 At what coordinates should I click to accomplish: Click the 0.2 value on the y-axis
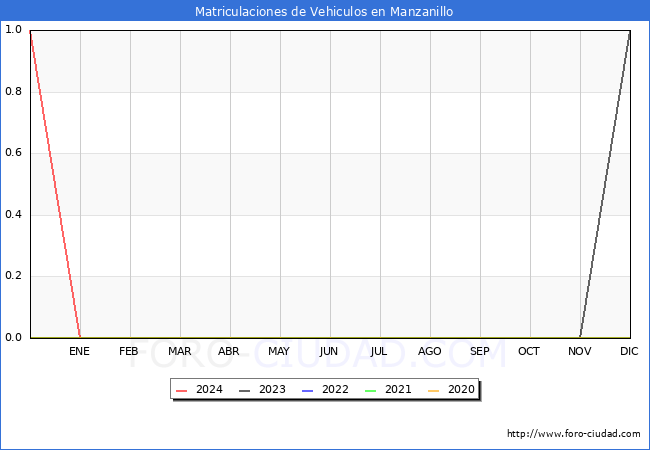pyautogui.click(x=13, y=276)
